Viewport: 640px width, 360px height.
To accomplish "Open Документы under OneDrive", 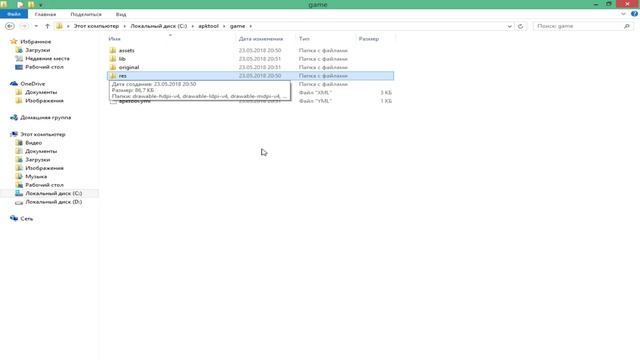I will pos(41,92).
